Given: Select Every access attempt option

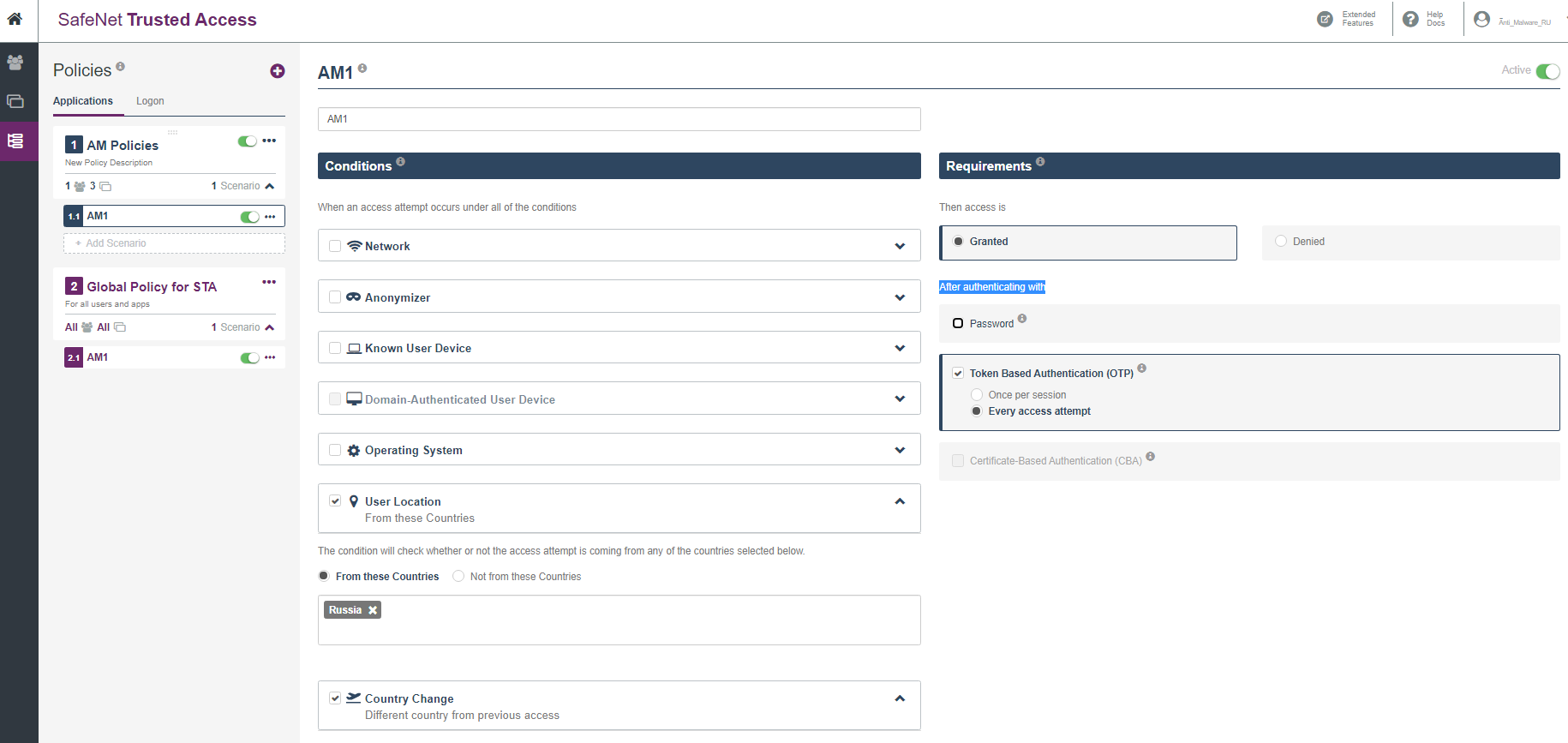Looking at the screenshot, I should click(977, 411).
